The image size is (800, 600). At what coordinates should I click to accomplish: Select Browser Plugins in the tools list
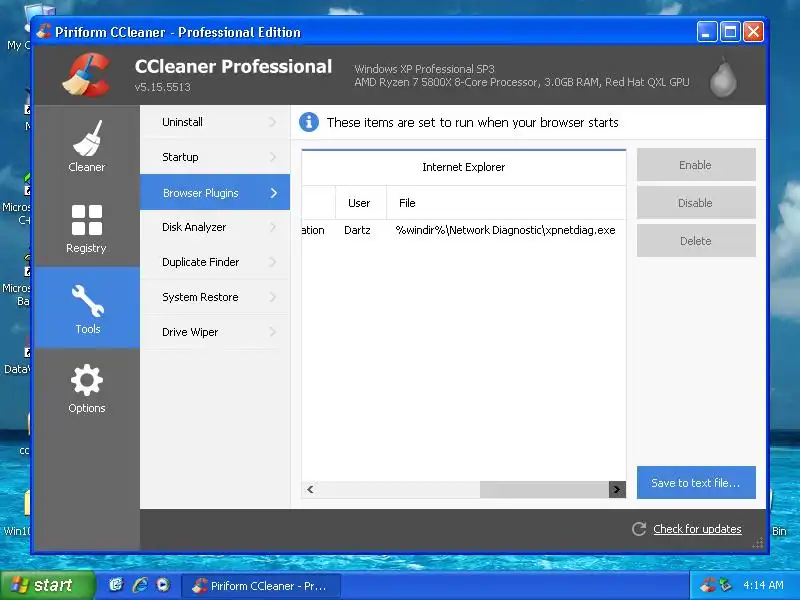[x=215, y=192]
